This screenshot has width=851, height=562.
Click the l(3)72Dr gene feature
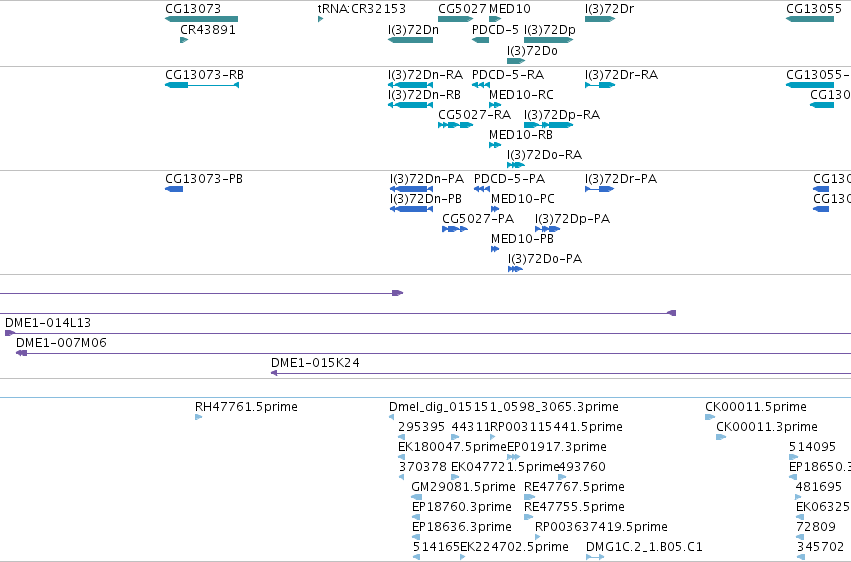(600, 19)
